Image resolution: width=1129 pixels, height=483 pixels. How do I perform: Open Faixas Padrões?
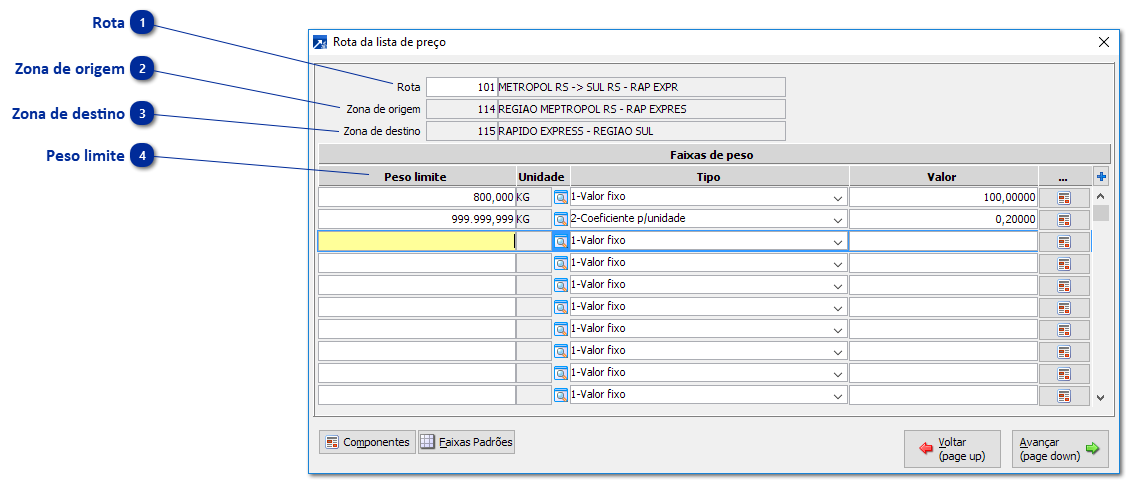(467, 442)
